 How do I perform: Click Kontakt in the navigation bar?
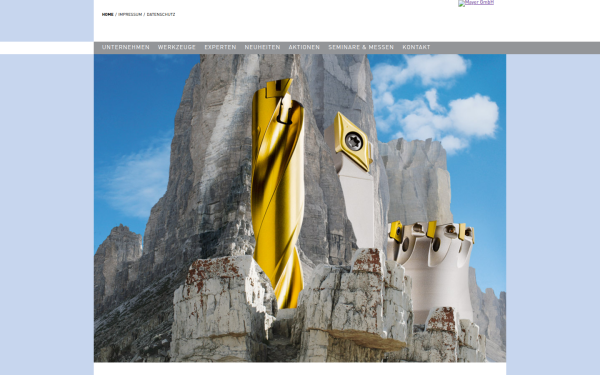click(416, 47)
